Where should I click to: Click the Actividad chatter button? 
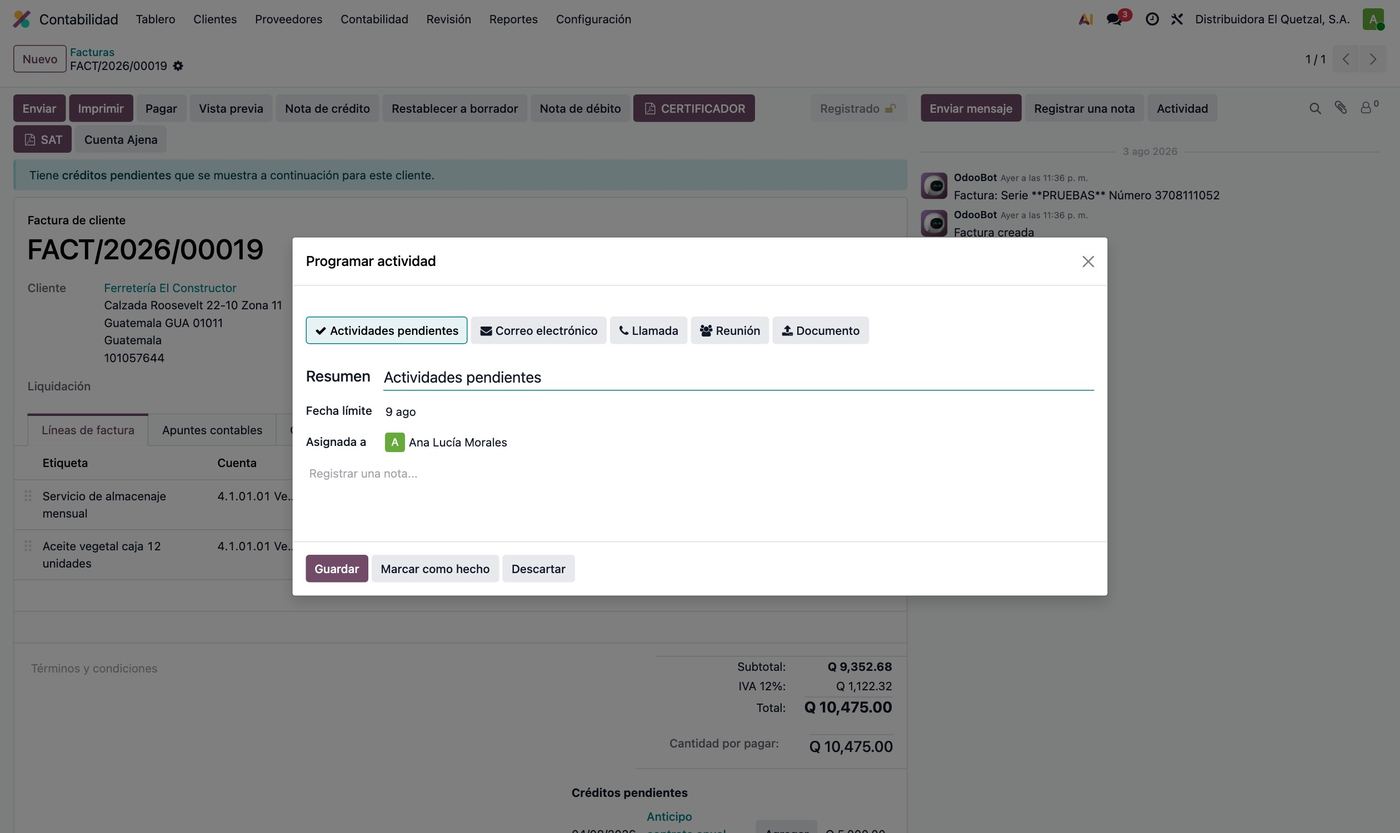point(1182,108)
